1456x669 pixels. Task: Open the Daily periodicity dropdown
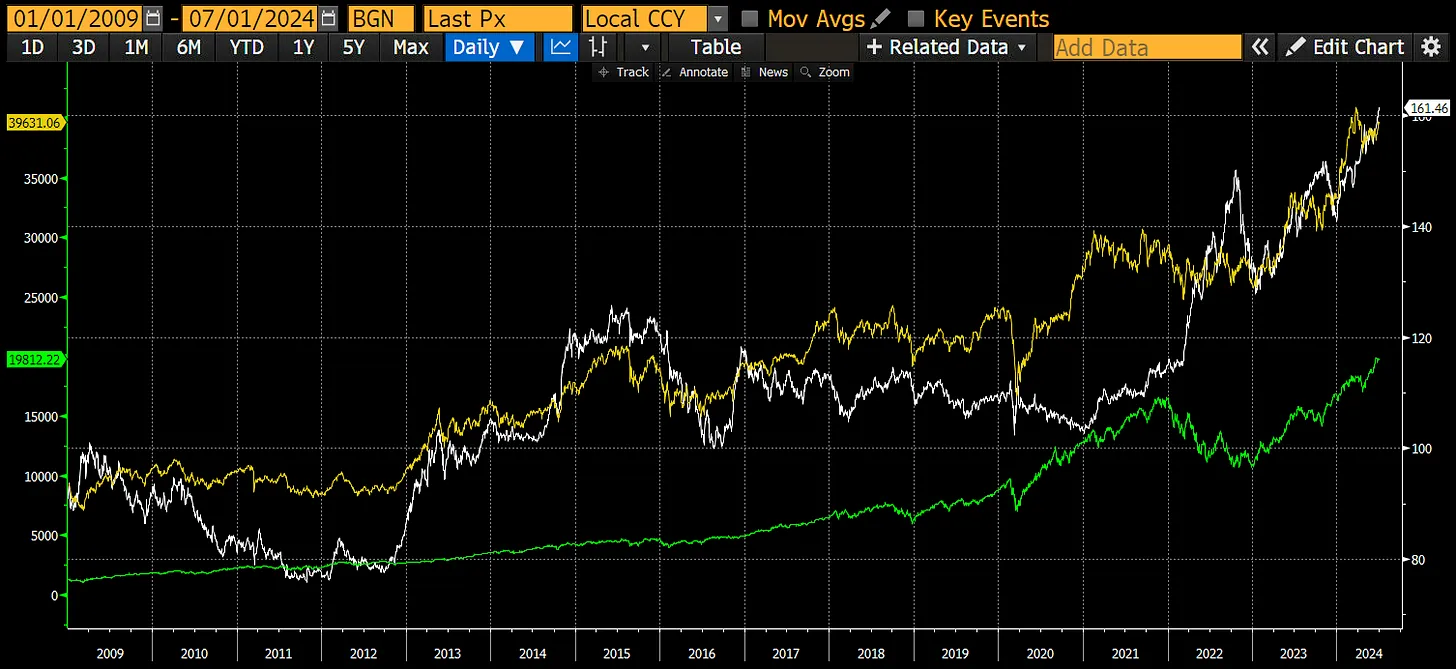[x=489, y=46]
